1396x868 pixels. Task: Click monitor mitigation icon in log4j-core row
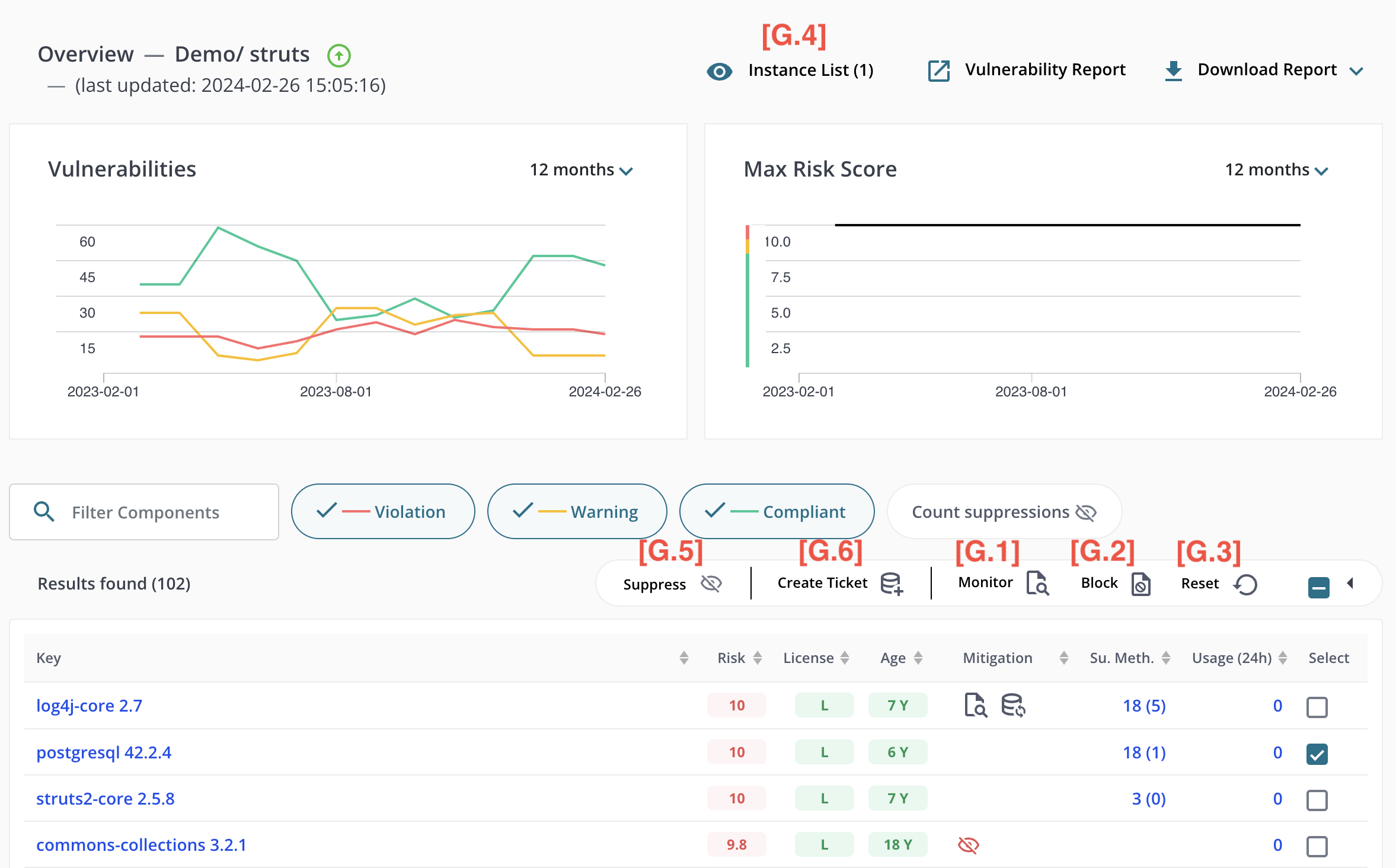click(x=975, y=705)
